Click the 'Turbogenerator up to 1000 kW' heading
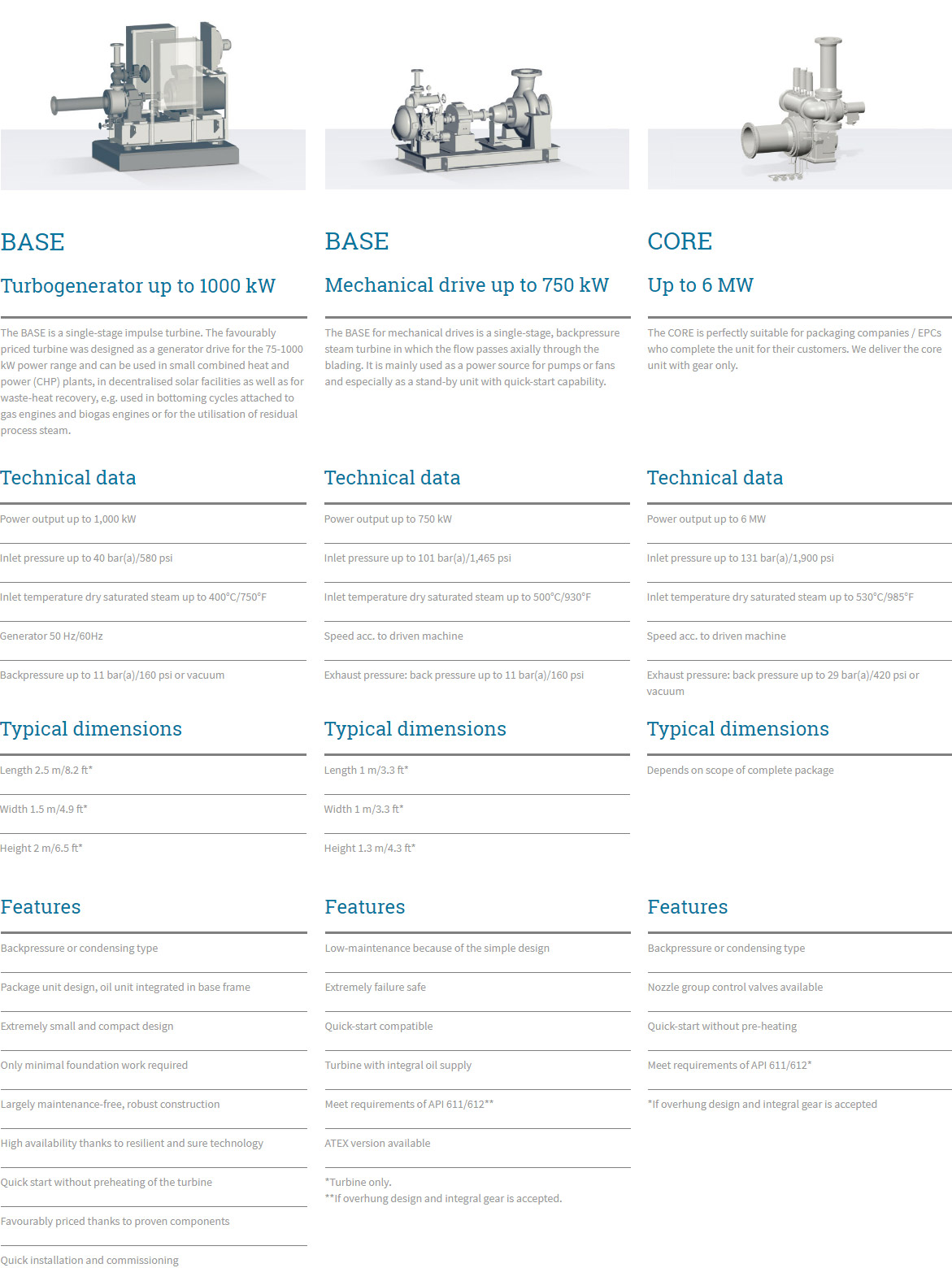952x1281 pixels. click(x=138, y=286)
